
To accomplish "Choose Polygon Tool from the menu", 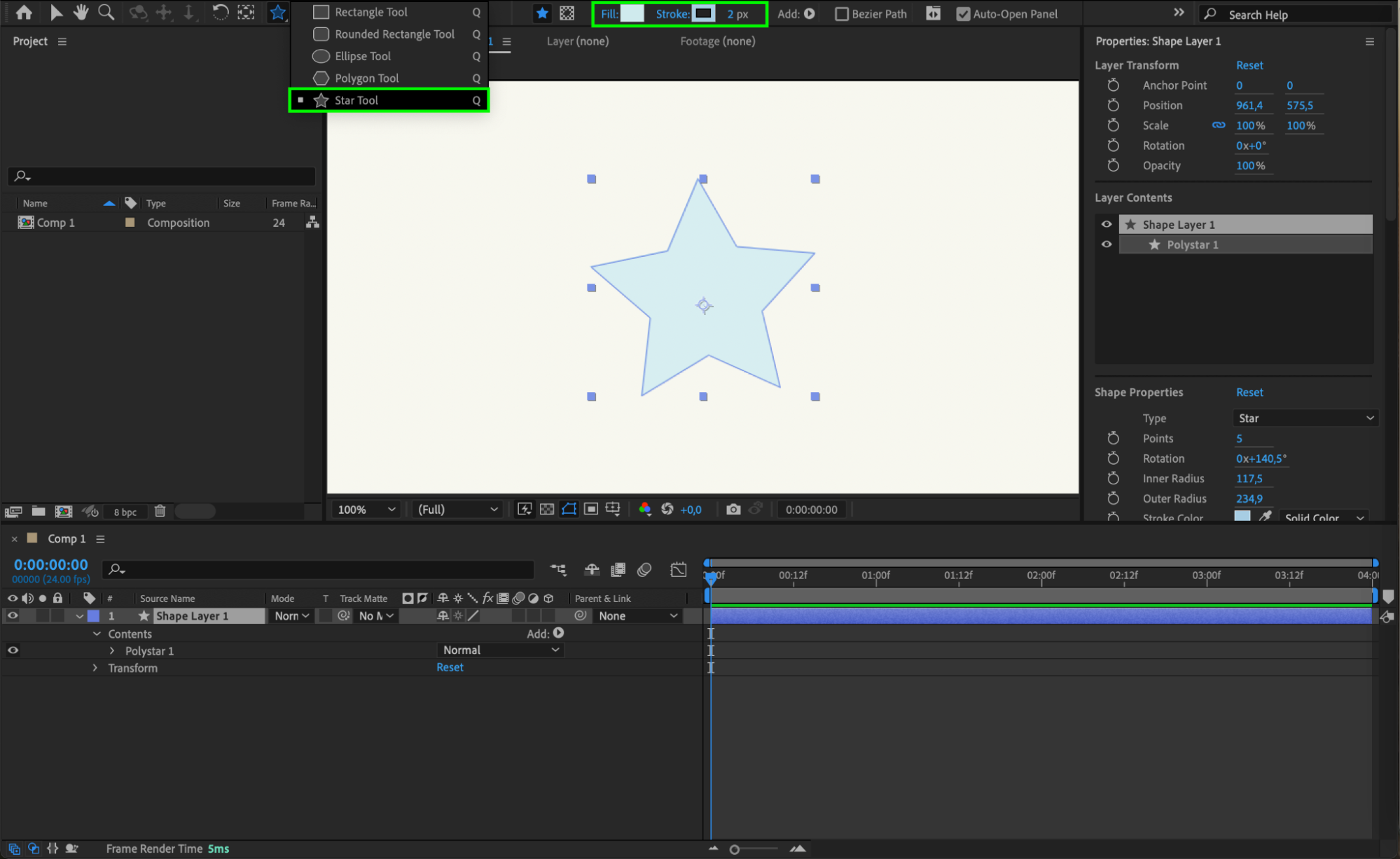I will 366,78.
